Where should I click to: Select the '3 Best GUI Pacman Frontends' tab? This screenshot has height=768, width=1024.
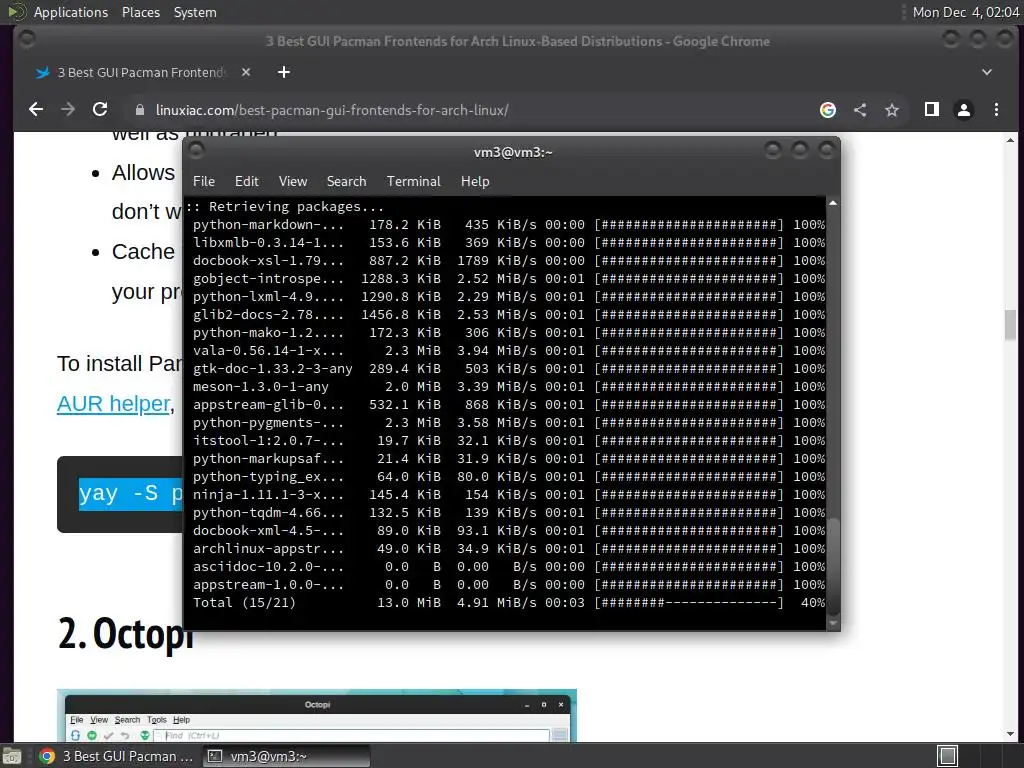140,72
